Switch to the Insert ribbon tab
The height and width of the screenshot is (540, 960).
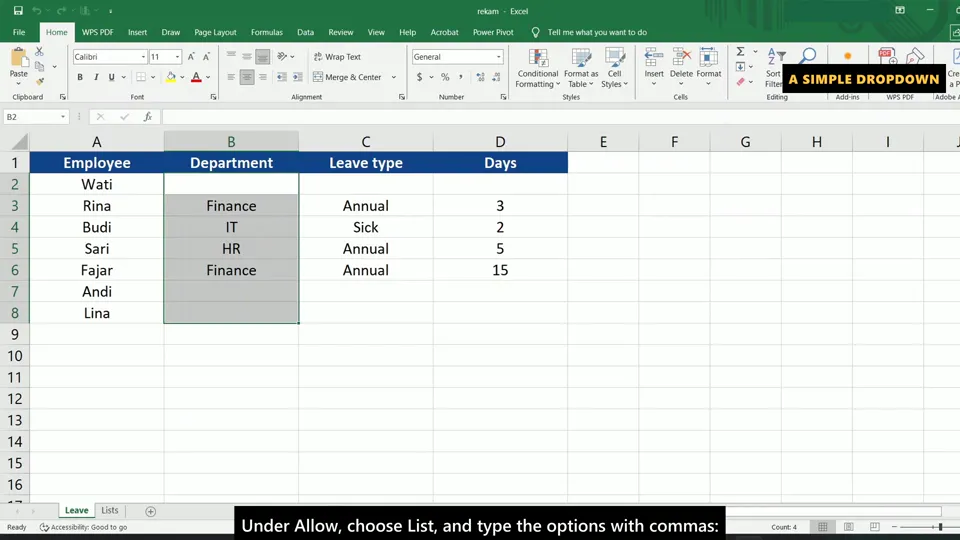click(137, 32)
